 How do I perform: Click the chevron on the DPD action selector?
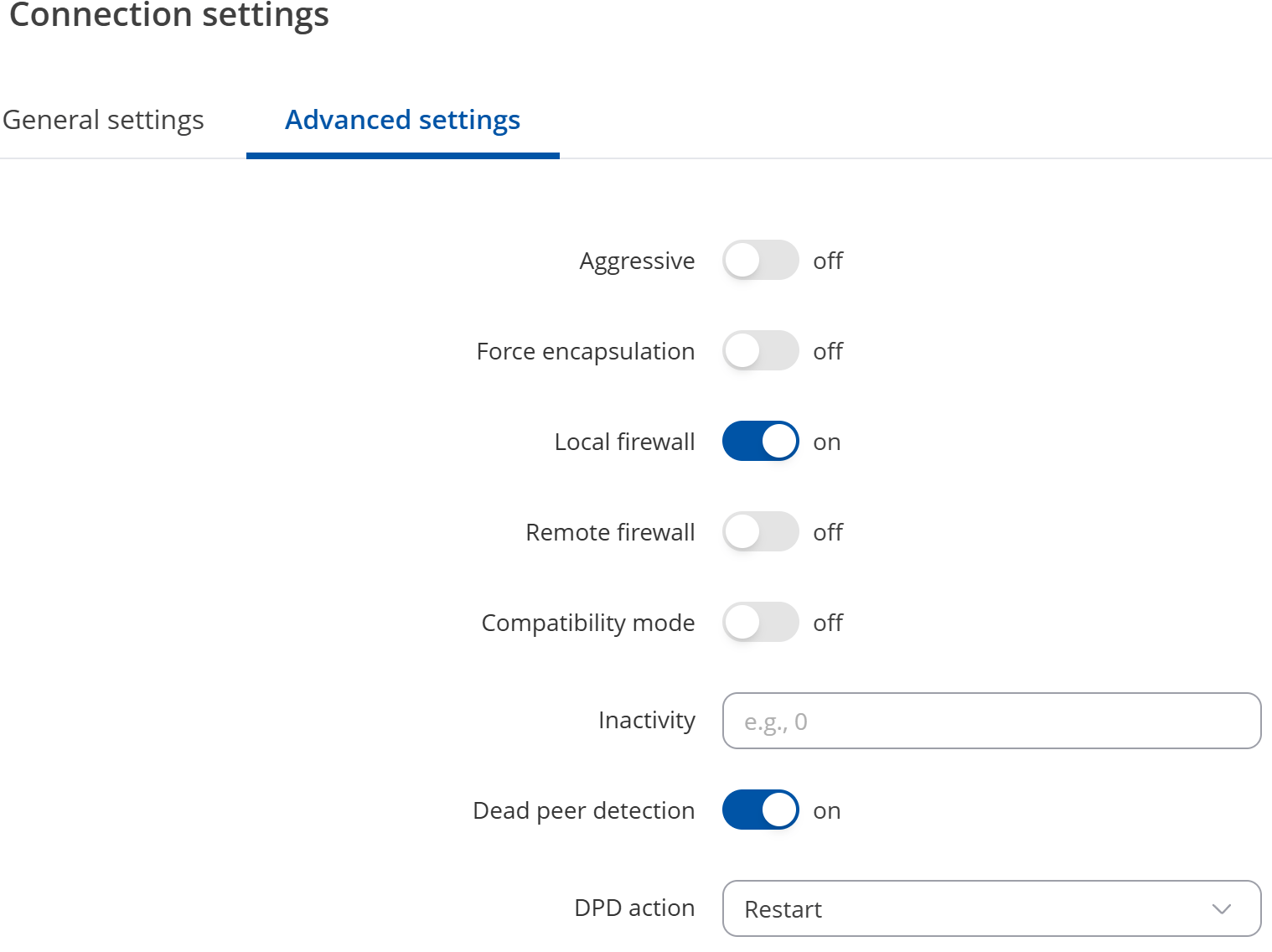[1220, 908]
